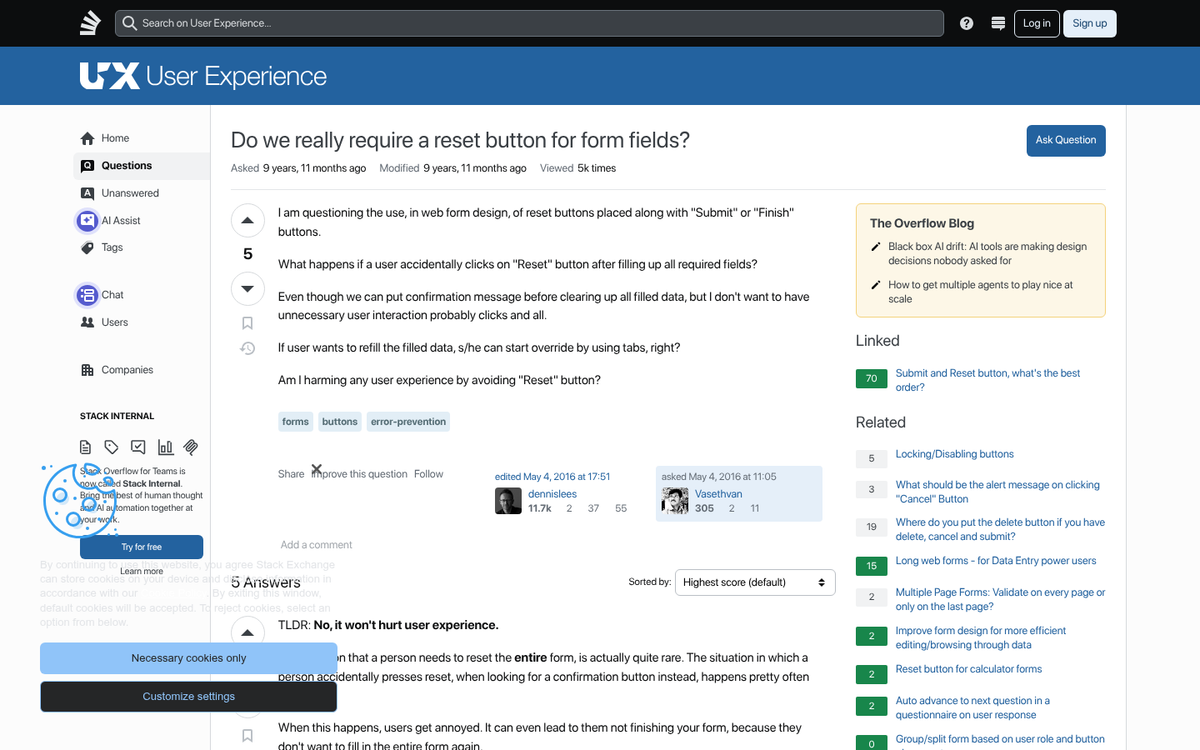This screenshot has height=750, width=1200.
Task: Accept Necessary cookies only
Action: pos(188,658)
